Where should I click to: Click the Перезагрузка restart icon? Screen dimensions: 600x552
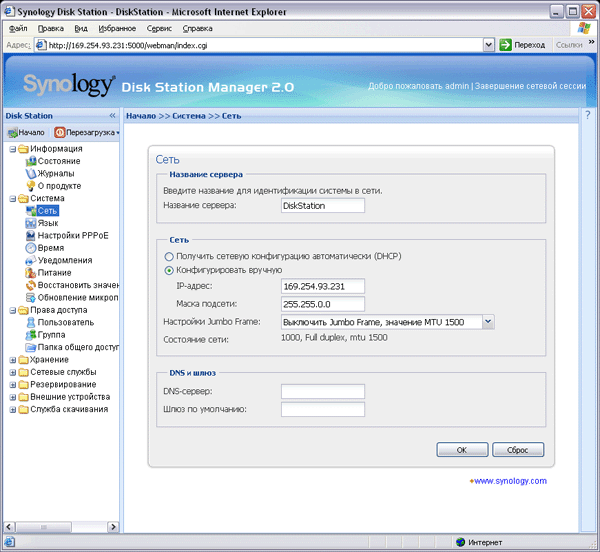point(60,133)
